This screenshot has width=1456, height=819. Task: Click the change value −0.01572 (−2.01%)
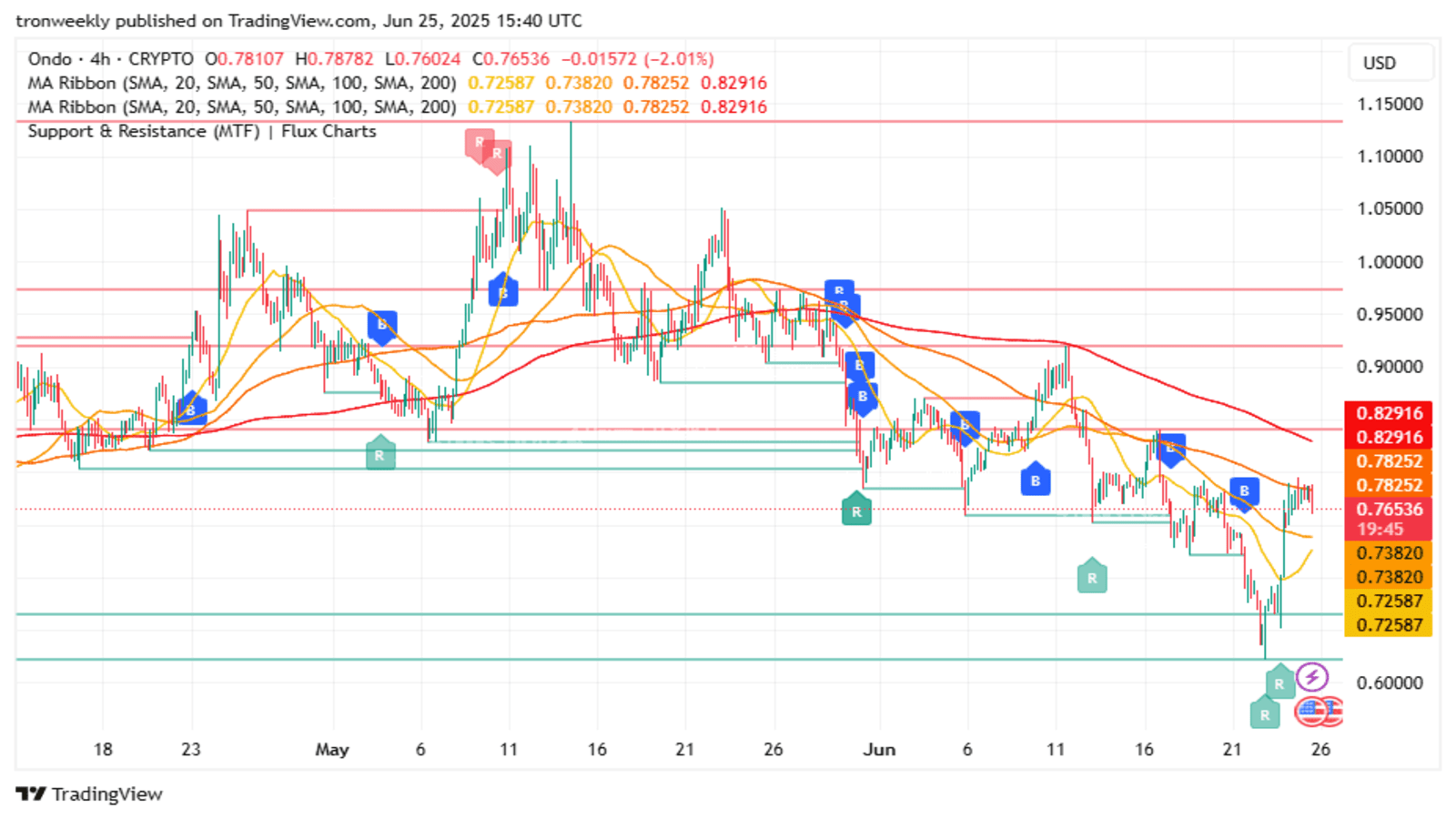[x=637, y=59]
